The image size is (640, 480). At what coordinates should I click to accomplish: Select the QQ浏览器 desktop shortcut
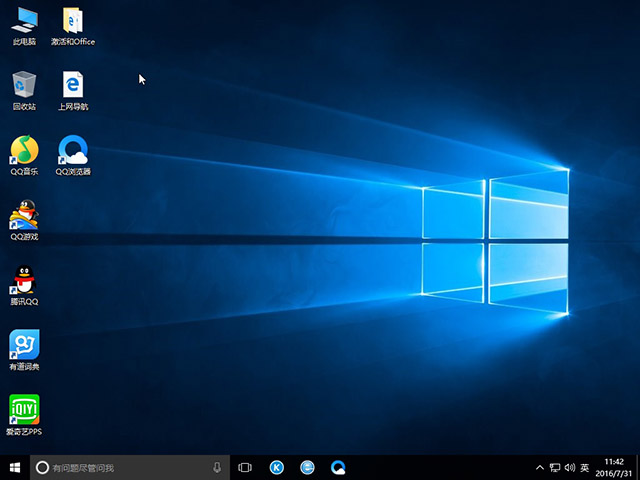tap(72, 150)
